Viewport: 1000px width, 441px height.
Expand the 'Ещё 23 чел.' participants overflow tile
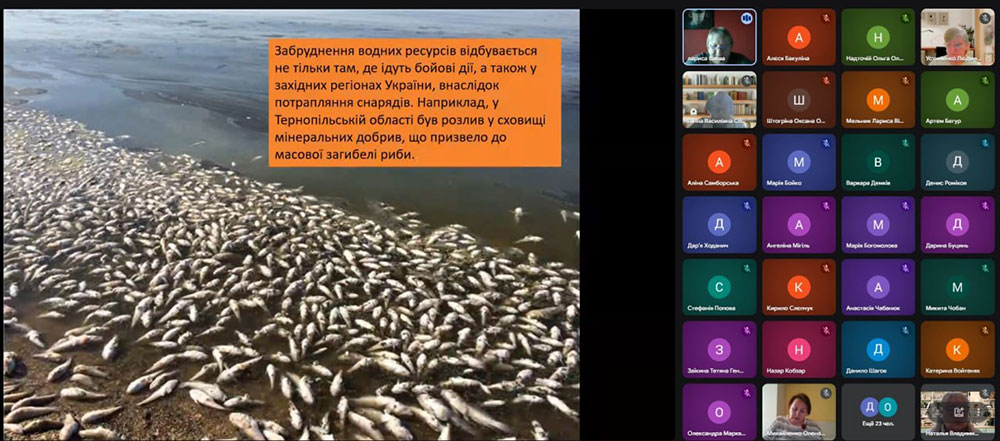pos(877,412)
